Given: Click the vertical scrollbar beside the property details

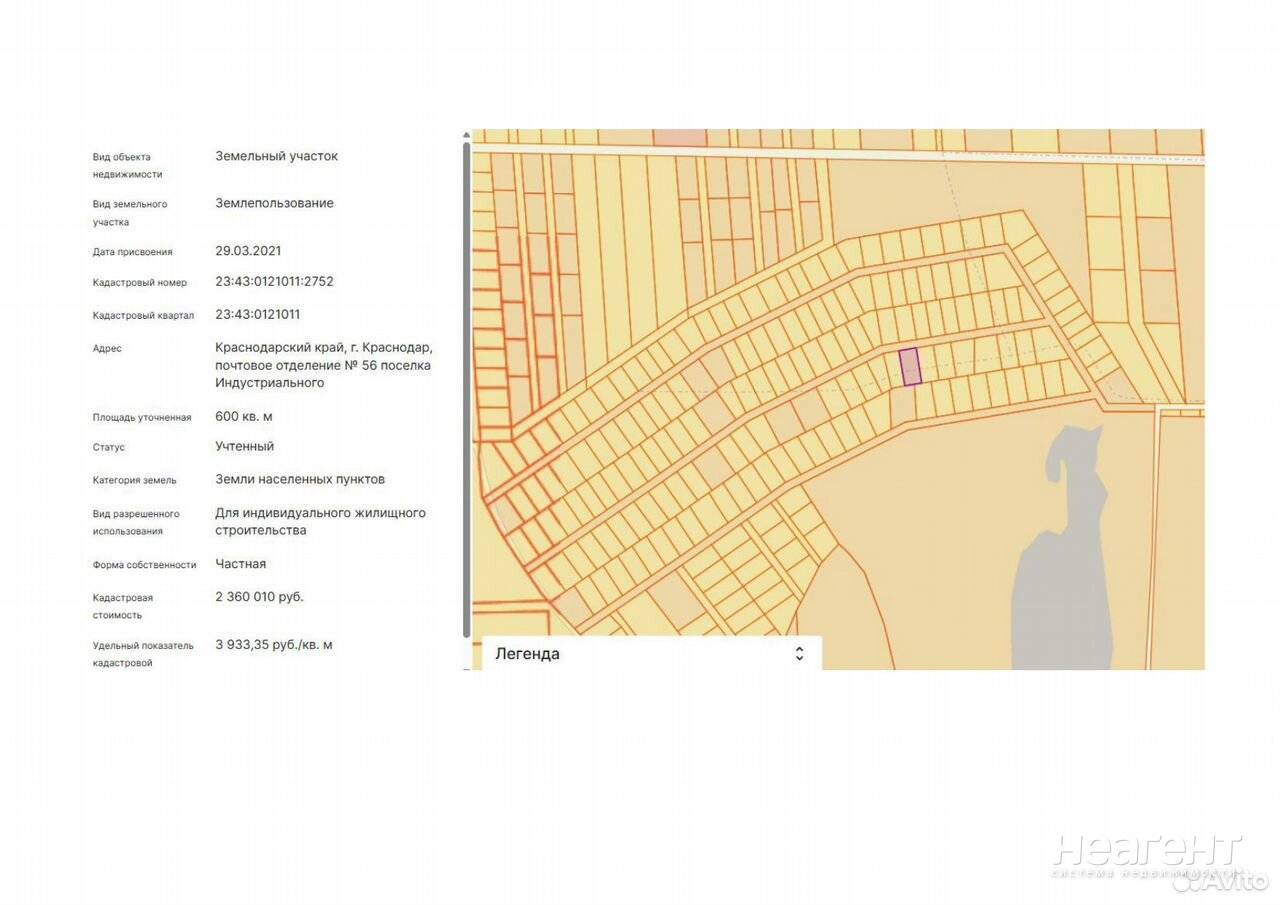Looking at the screenshot, I should click(466, 390).
